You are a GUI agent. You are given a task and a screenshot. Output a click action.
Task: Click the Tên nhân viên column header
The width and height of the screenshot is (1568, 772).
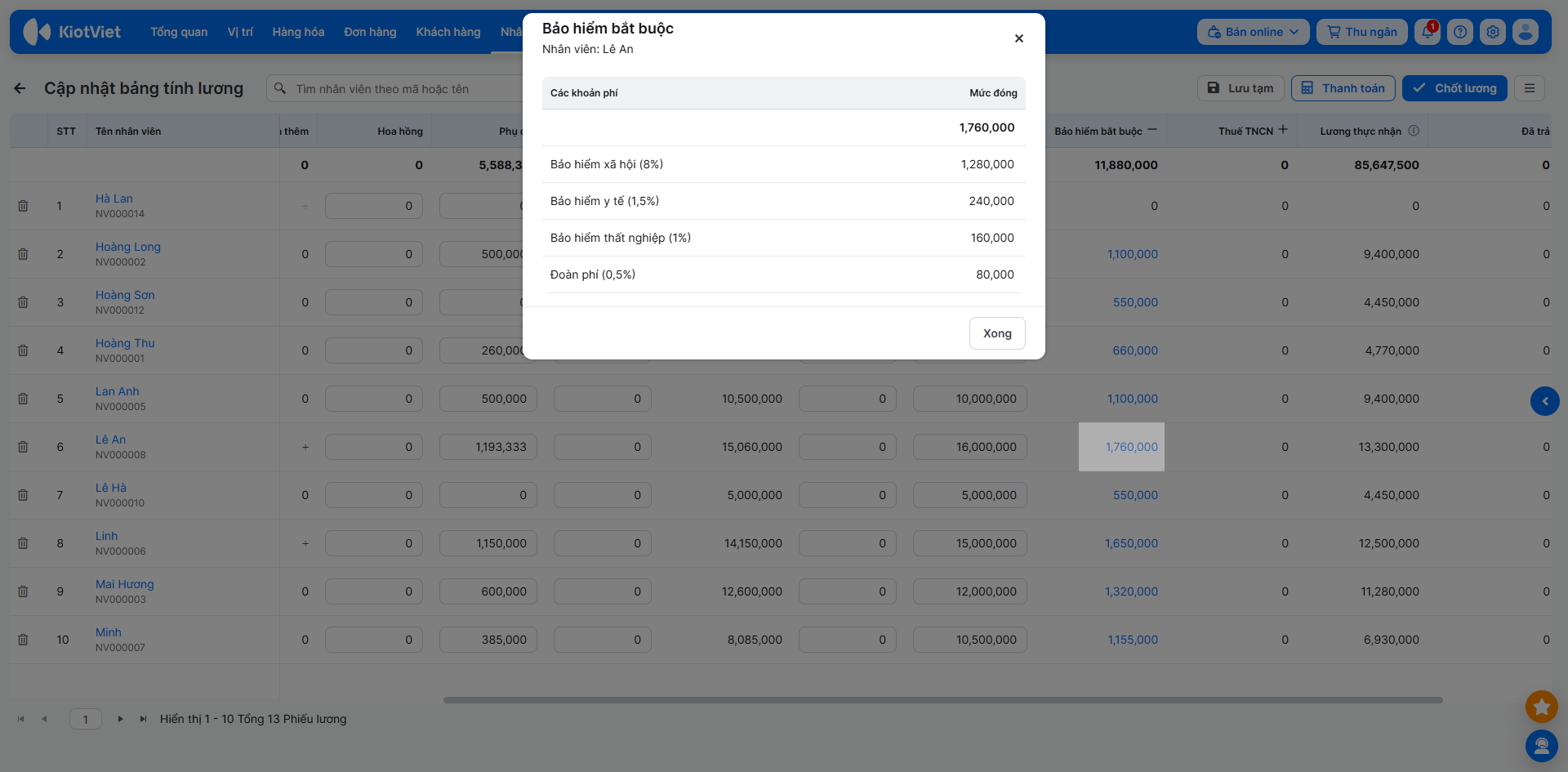point(128,132)
